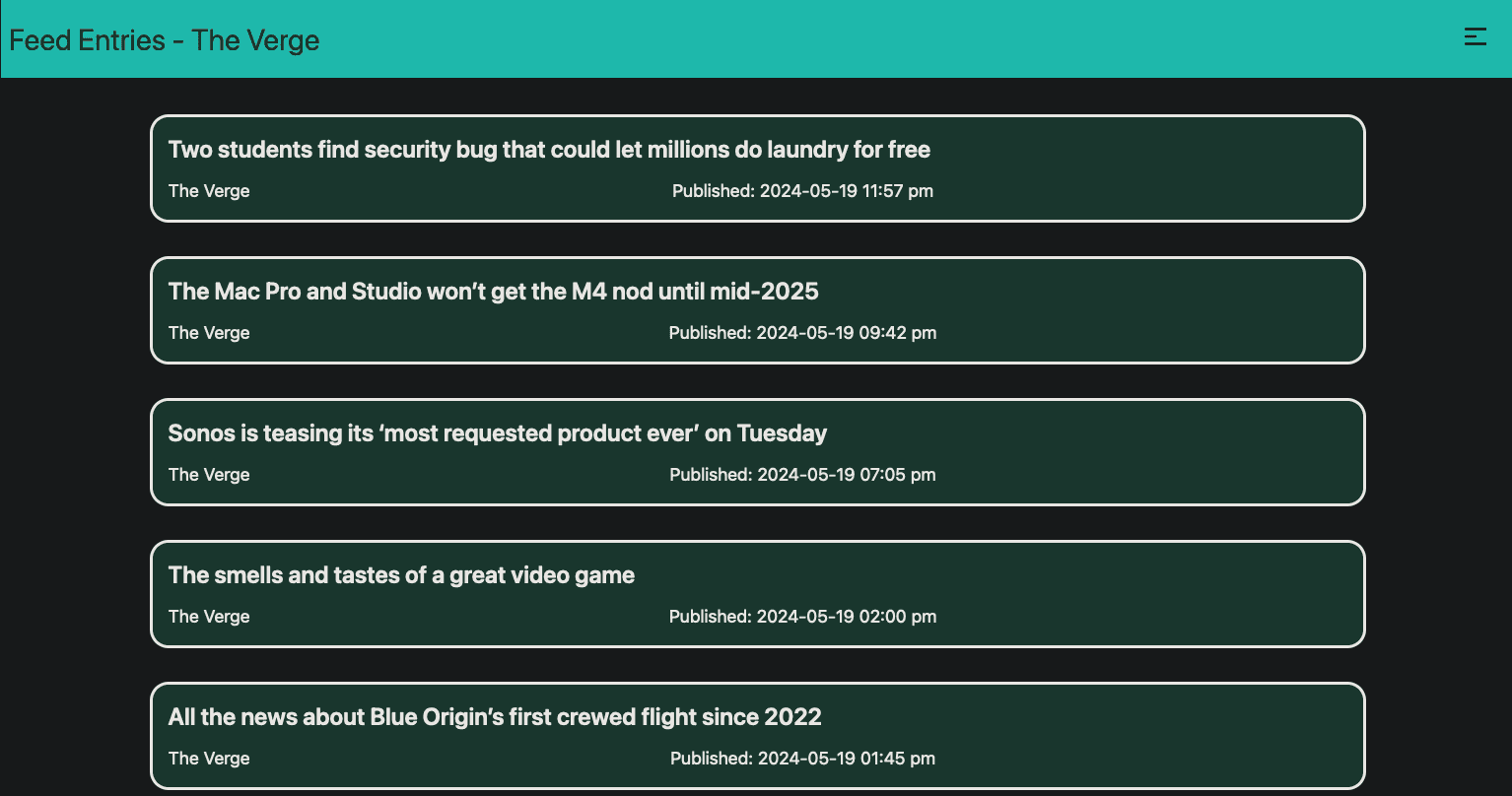Click 'The Verge' source under Mac Pro entry
The image size is (1512, 796).
tap(209, 333)
